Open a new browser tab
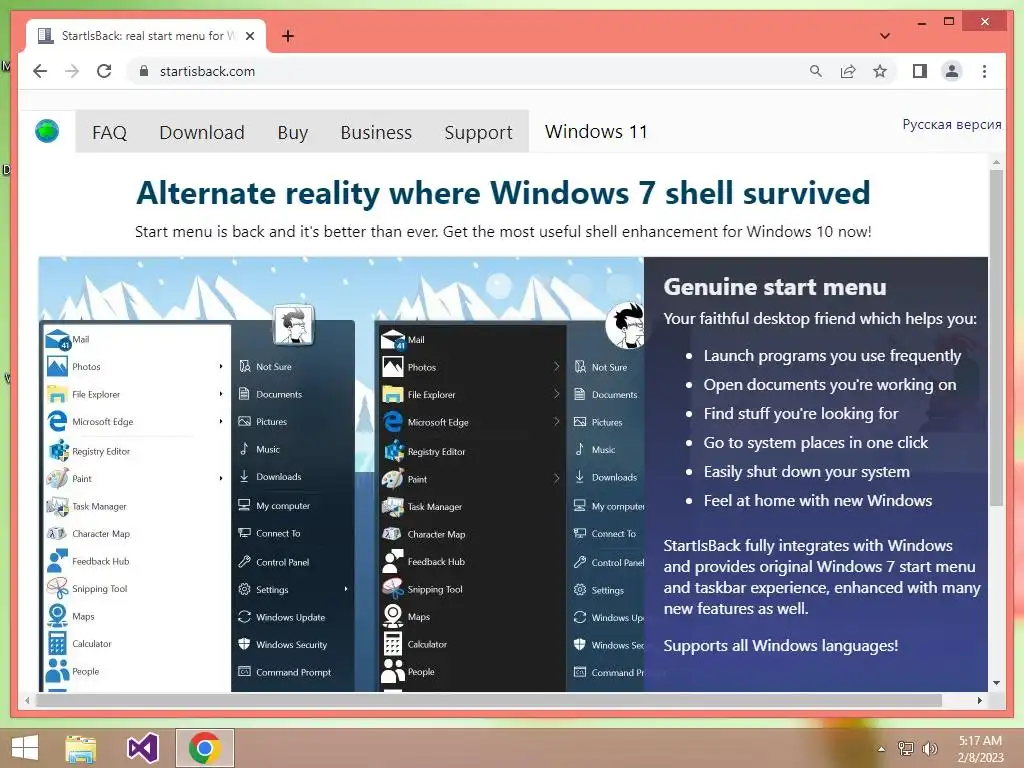This screenshot has width=1024, height=768. click(288, 36)
